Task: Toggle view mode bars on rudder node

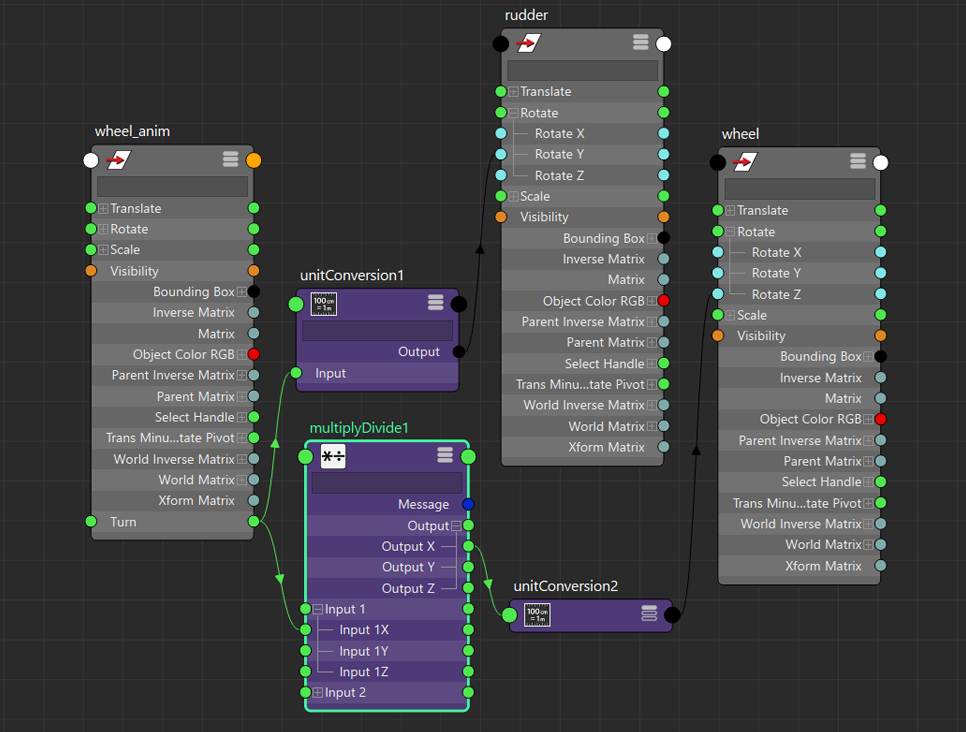Action: click(x=640, y=43)
